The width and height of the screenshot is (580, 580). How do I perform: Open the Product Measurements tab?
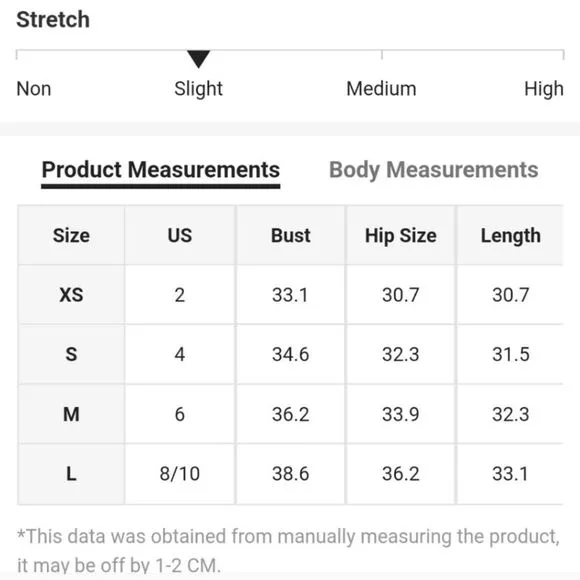click(161, 170)
